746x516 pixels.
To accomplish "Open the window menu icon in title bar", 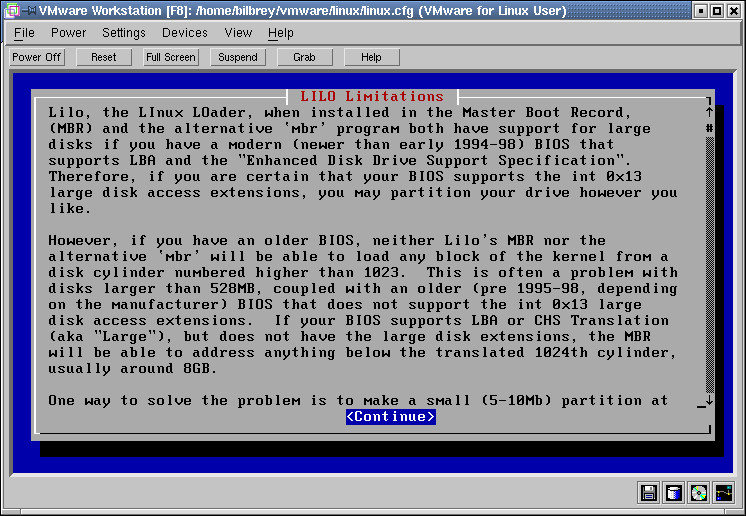I will tap(11, 11).
